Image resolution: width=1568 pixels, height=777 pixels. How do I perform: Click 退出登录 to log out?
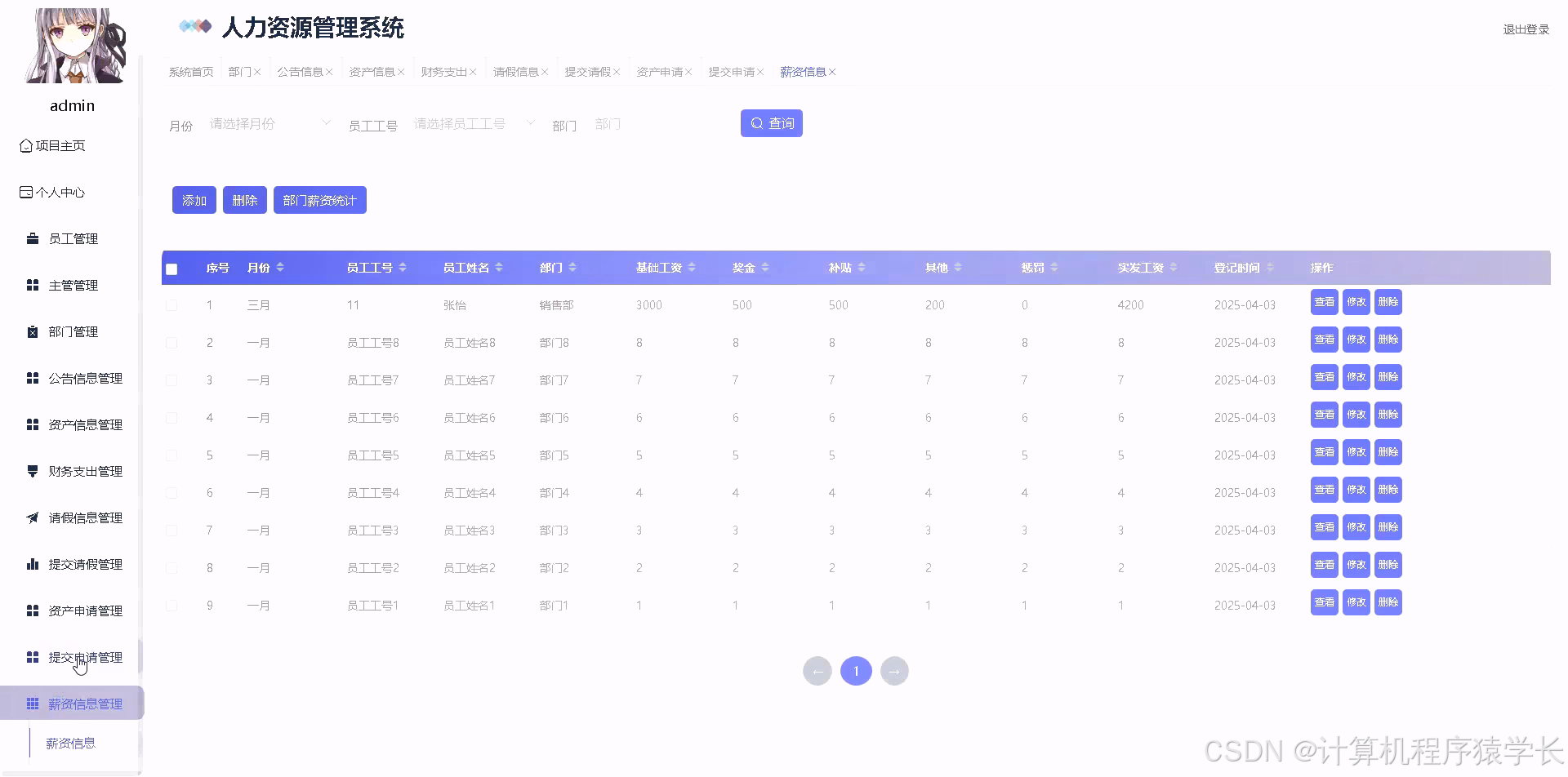[x=1524, y=29]
